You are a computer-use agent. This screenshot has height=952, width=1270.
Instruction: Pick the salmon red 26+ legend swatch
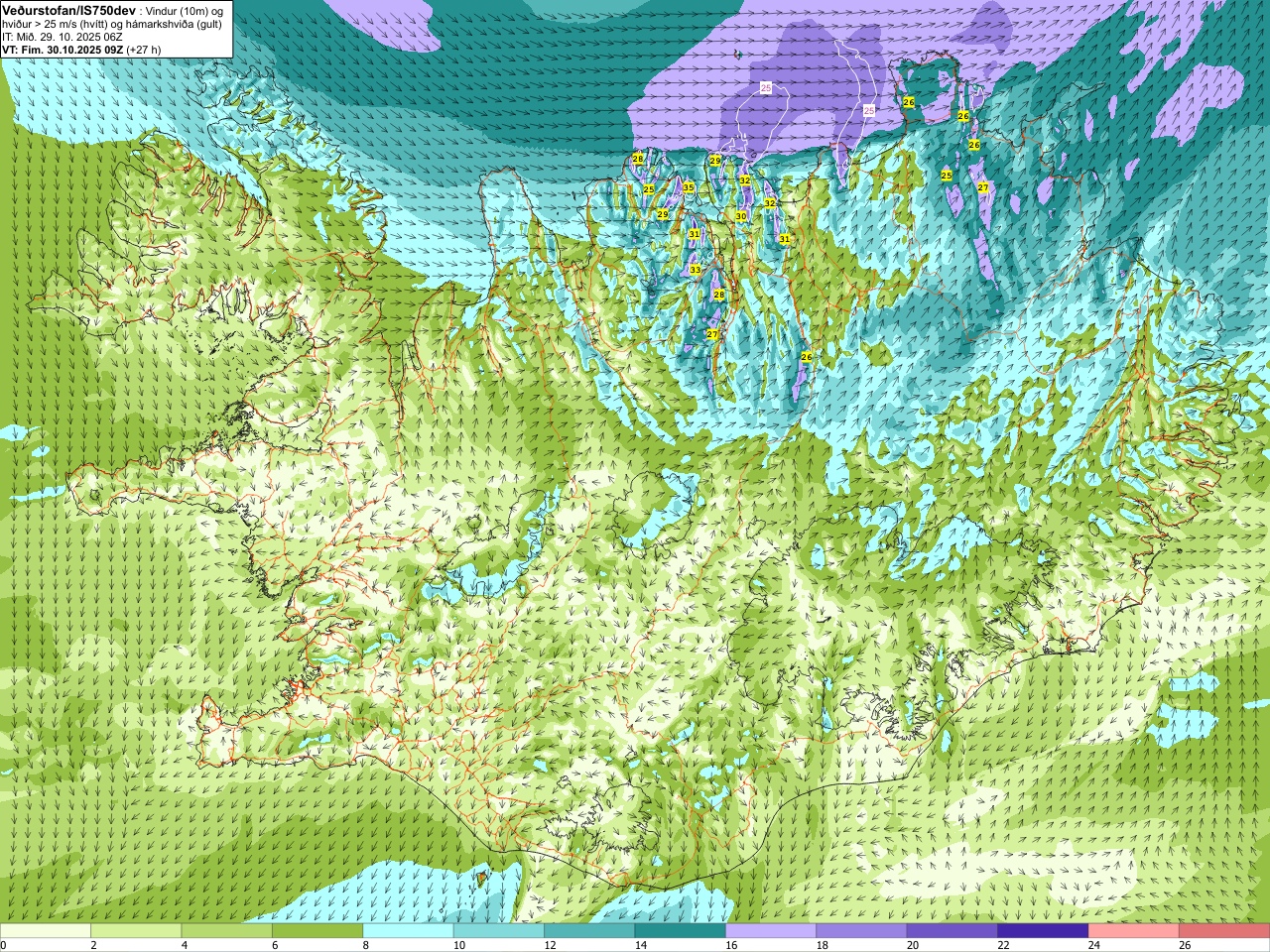(1224, 931)
